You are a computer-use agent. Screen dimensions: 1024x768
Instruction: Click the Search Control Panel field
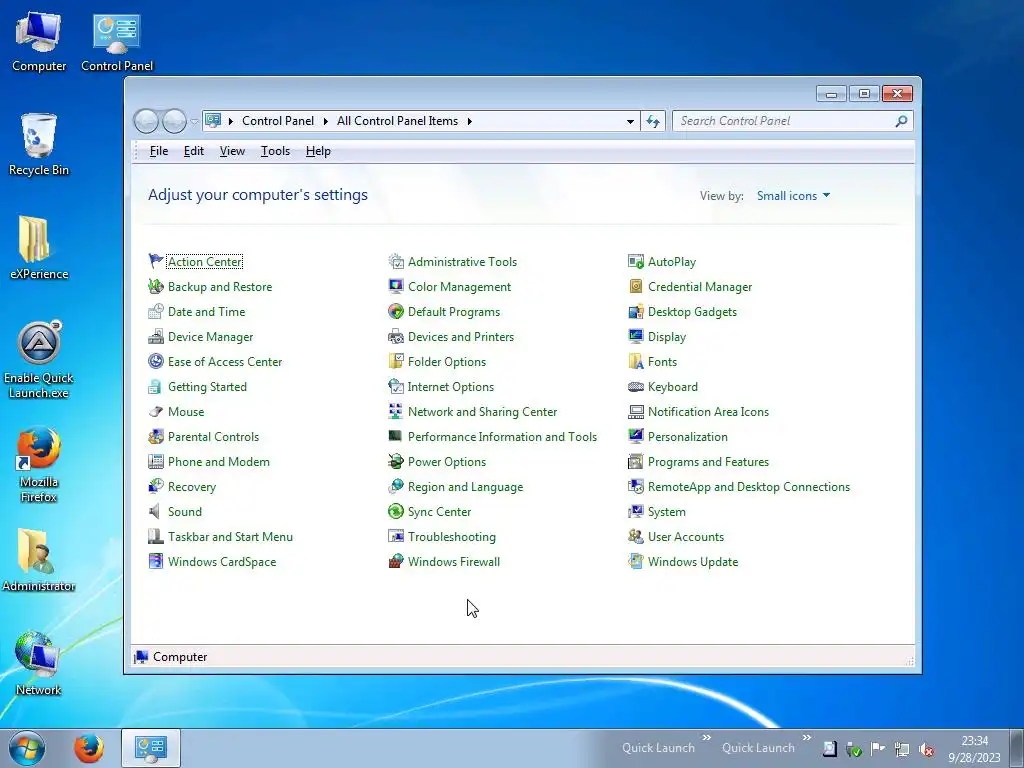pyautogui.click(x=792, y=121)
